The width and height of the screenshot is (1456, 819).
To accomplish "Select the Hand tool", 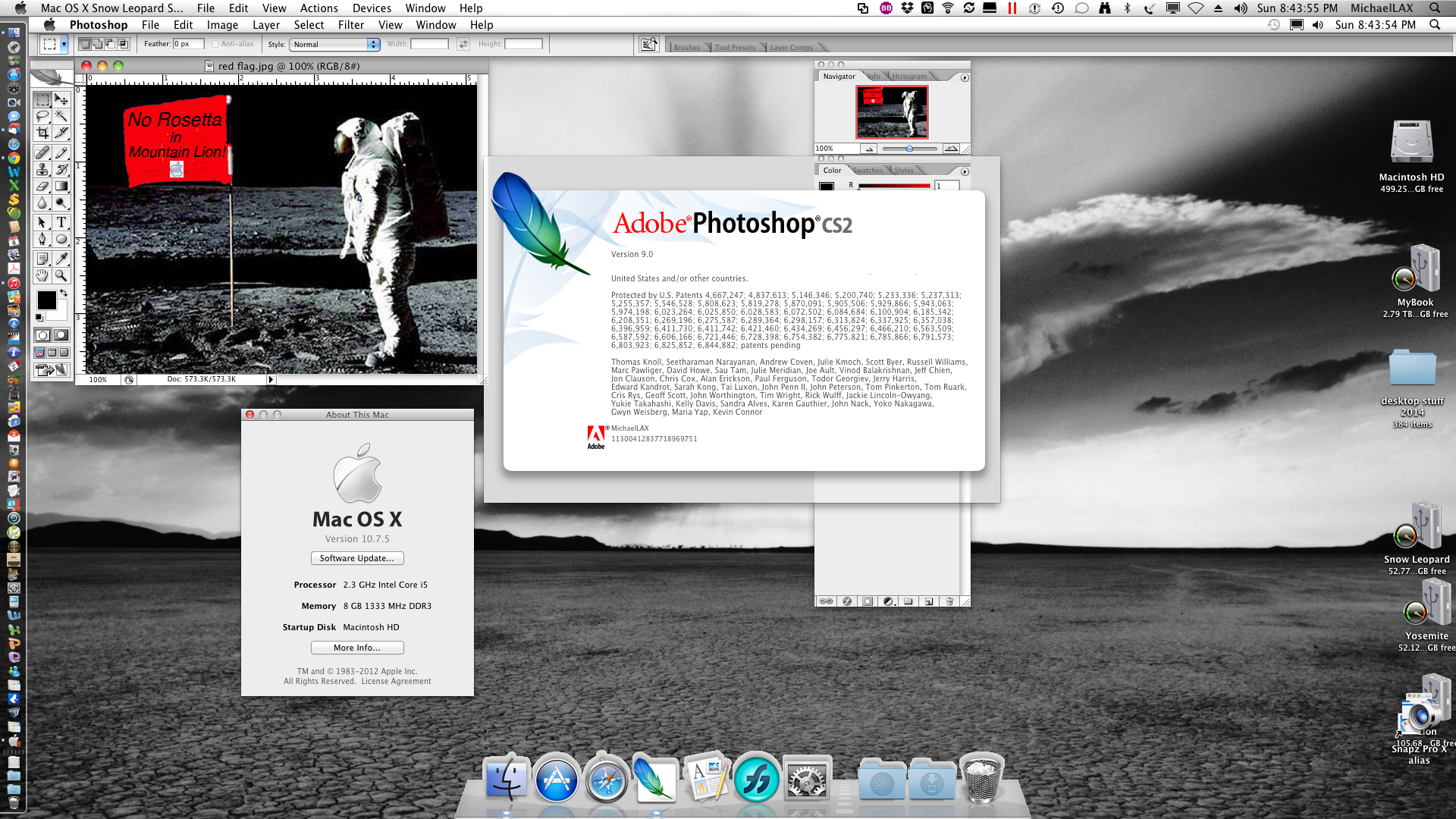I will [x=42, y=276].
